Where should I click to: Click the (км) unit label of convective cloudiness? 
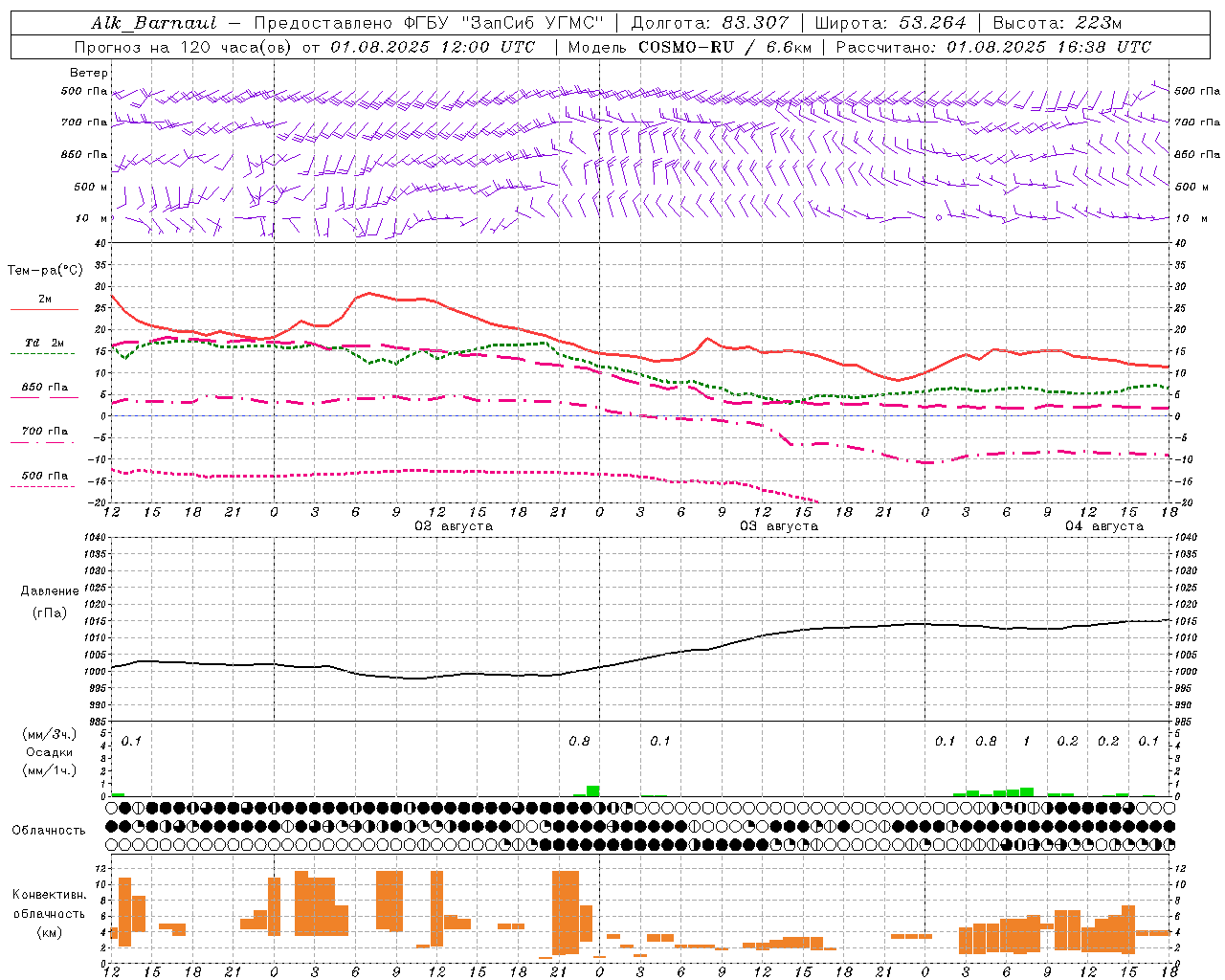(x=49, y=932)
